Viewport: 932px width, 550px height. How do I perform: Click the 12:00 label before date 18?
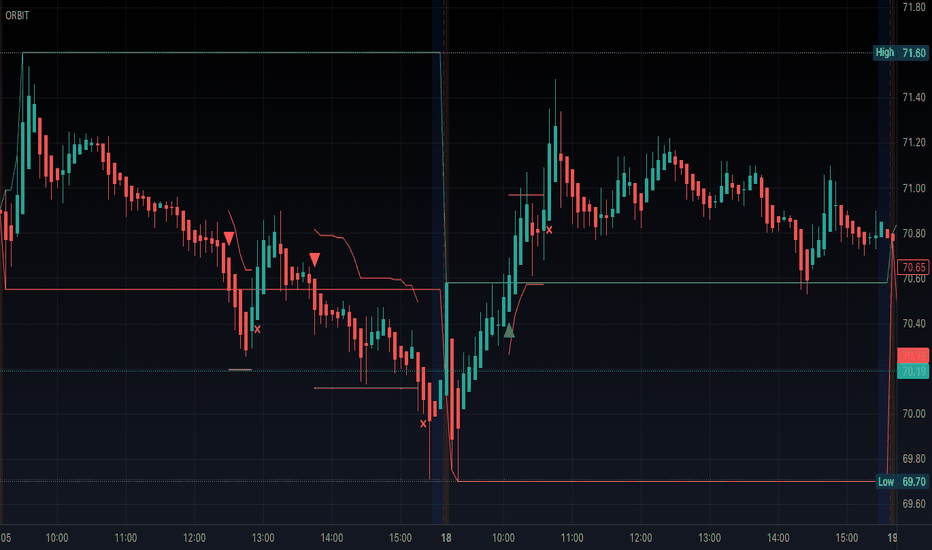point(194,538)
